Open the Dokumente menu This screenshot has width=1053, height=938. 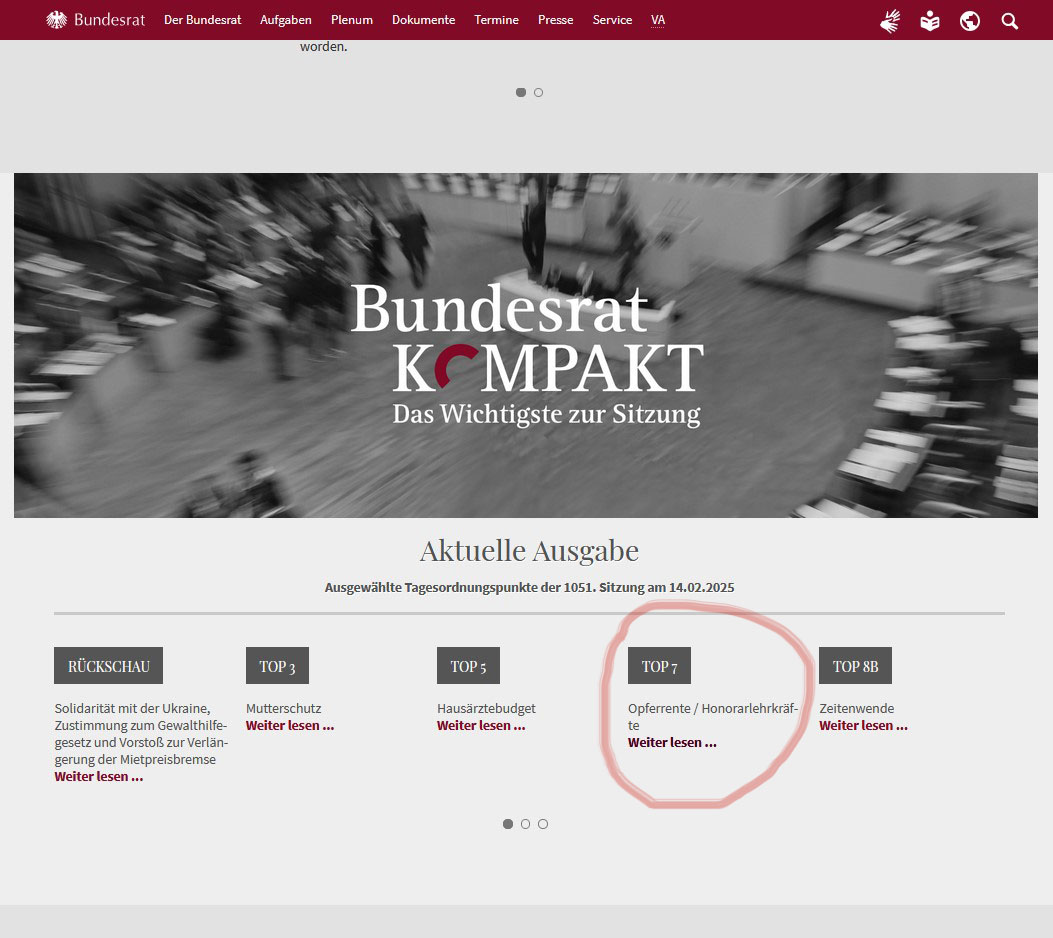coord(424,20)
